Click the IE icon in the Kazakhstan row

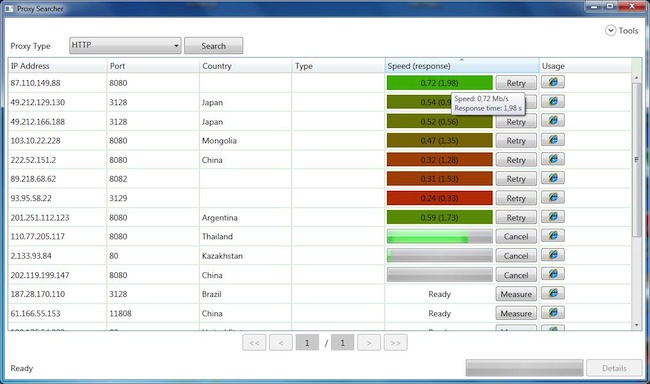[x=553, y=255]
